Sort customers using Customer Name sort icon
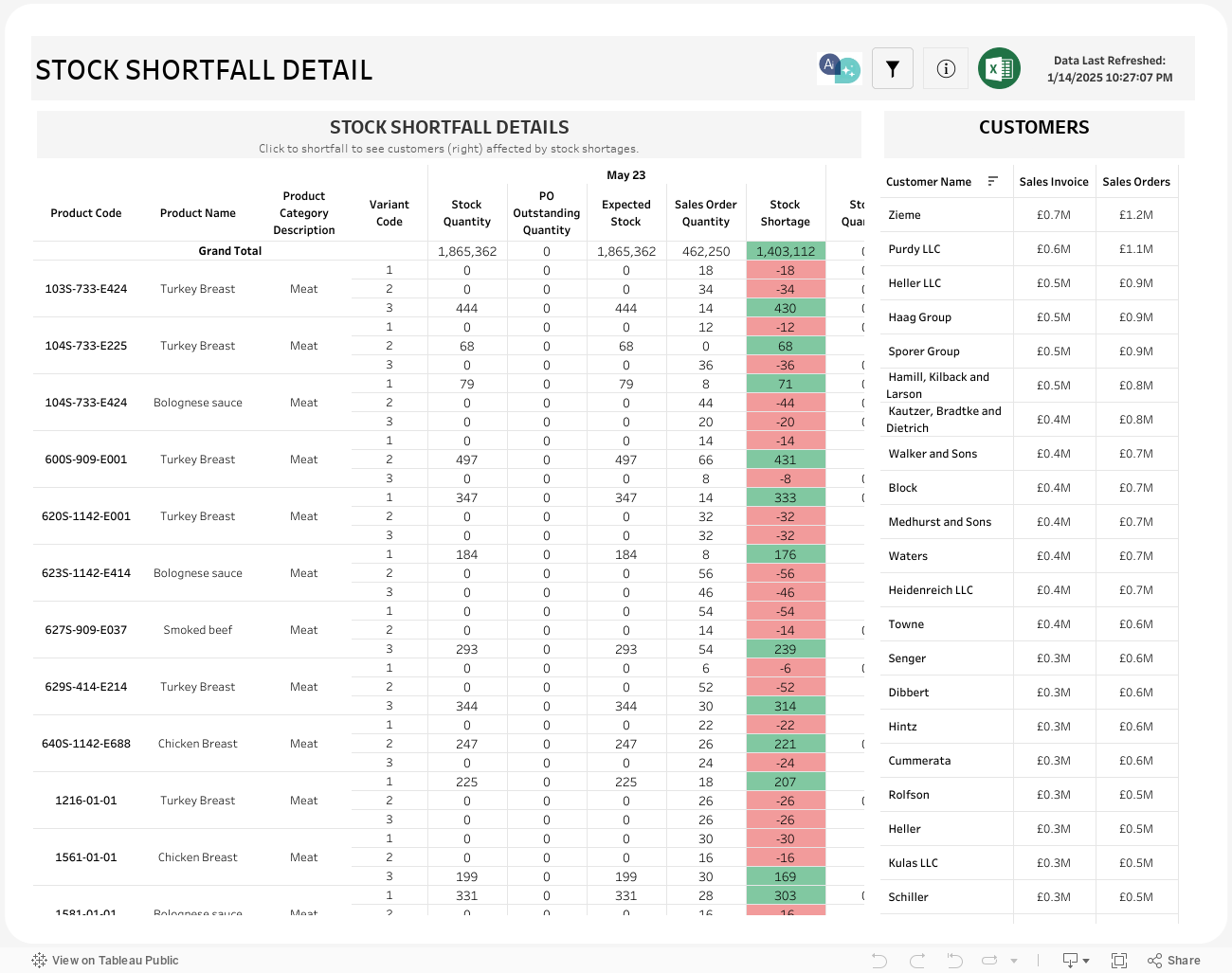Screen dimensions: 1232x973 pos(993,181)
